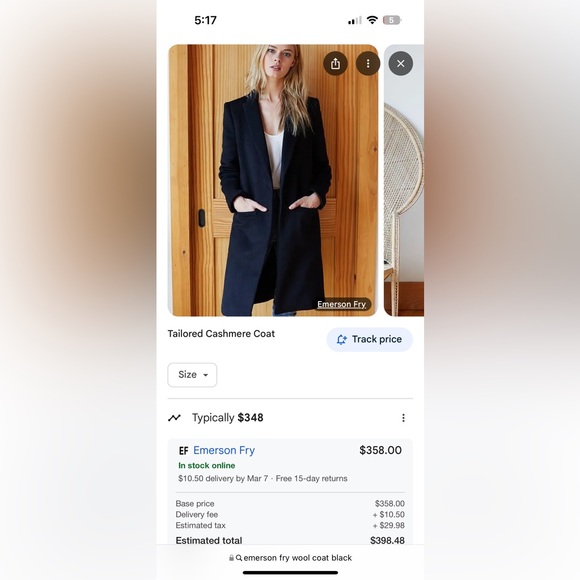
Task: Click the lock icon in address bar
Action: [x=231, y=558]
